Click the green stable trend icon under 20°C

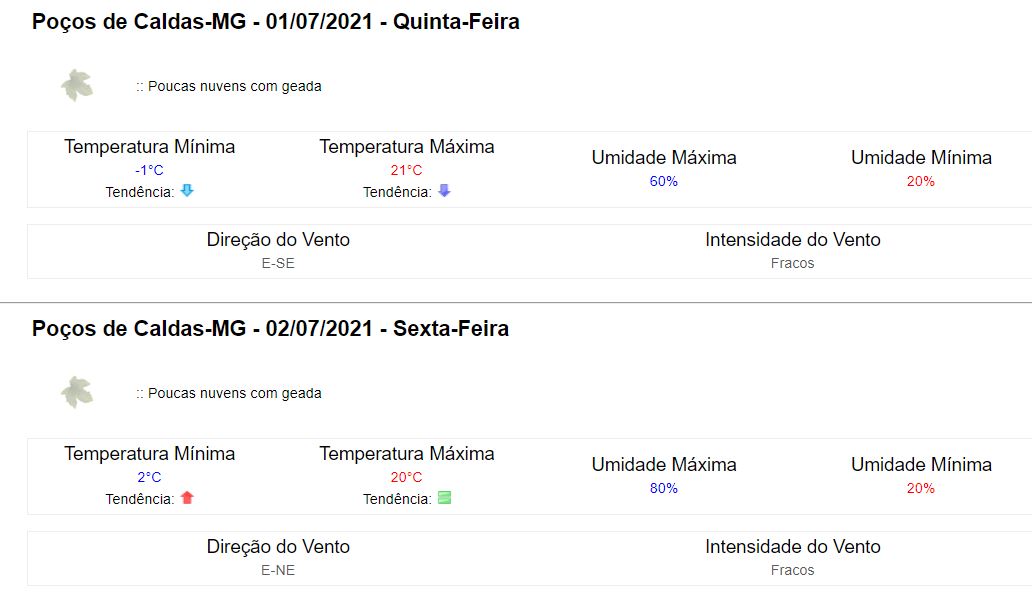[444, 498]
